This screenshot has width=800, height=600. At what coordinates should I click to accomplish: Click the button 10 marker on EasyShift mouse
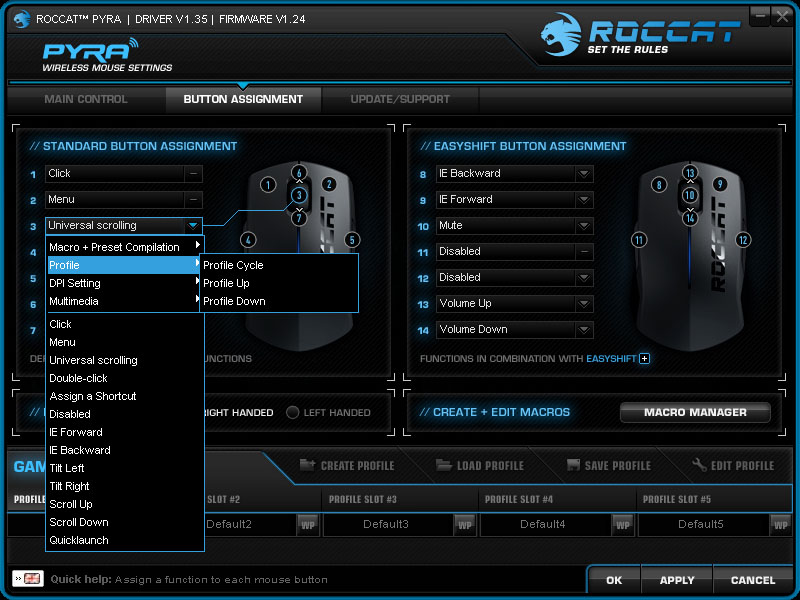690,195
